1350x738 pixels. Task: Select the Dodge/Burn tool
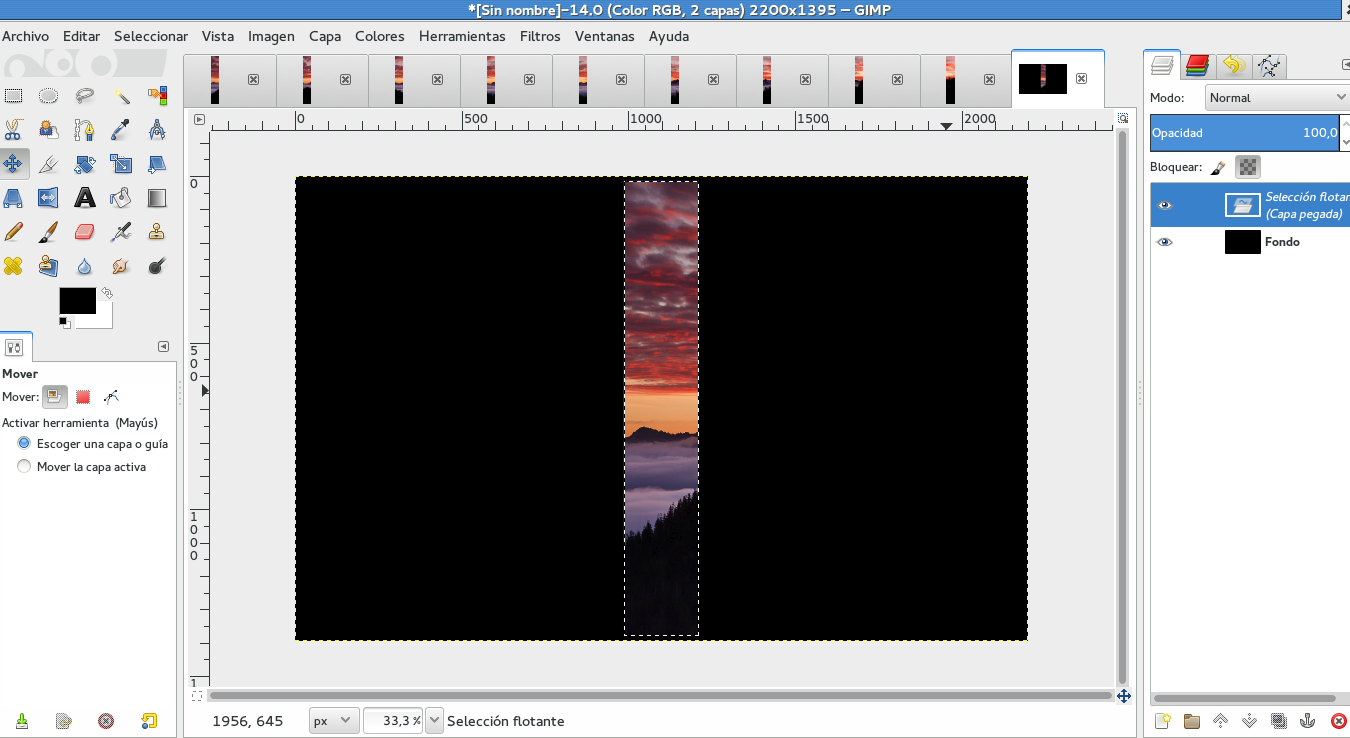157,266
